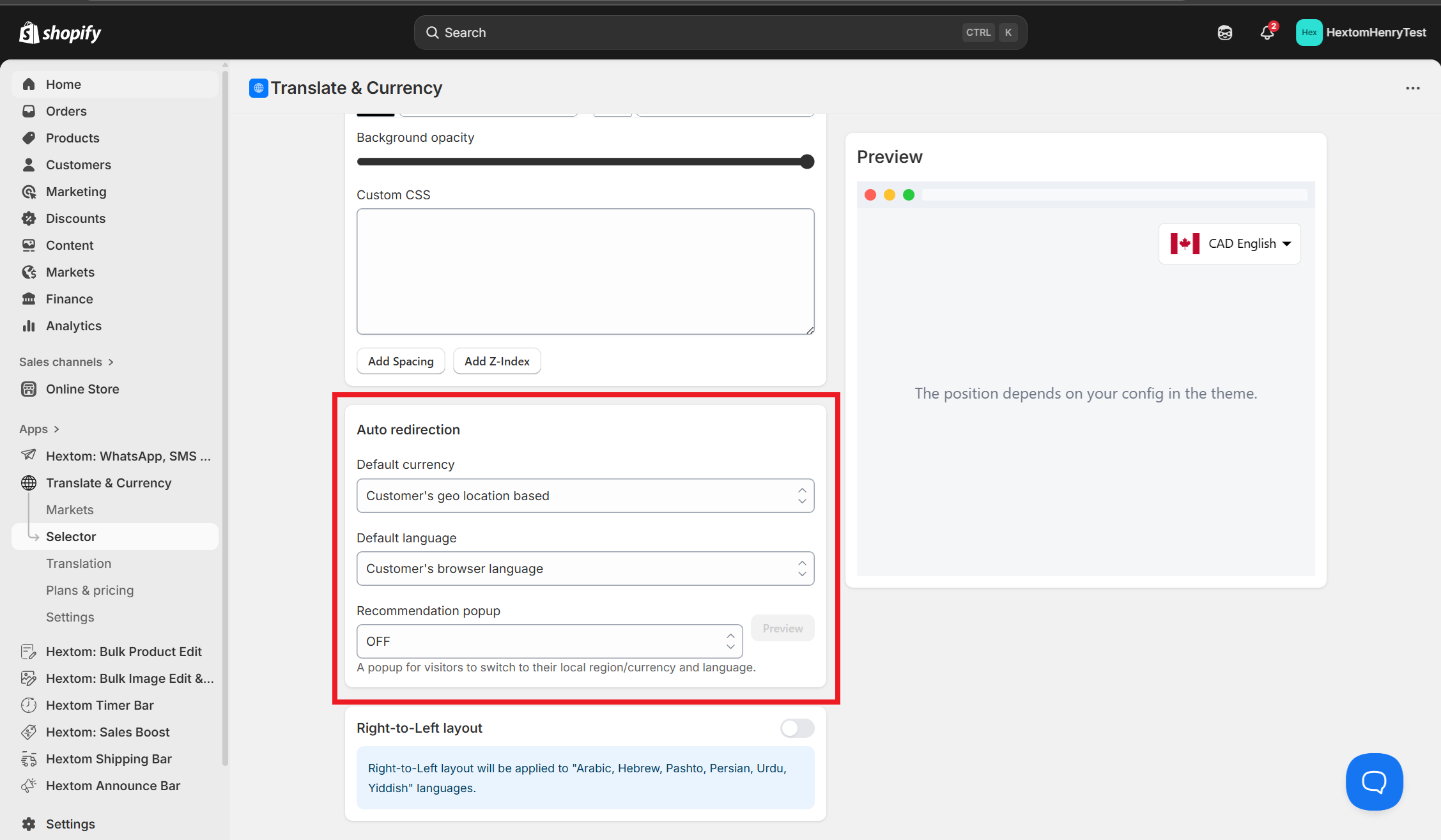Open the Recommendation popup dropdown
This screenshot has height=840, width=1441.
(549, 641)
